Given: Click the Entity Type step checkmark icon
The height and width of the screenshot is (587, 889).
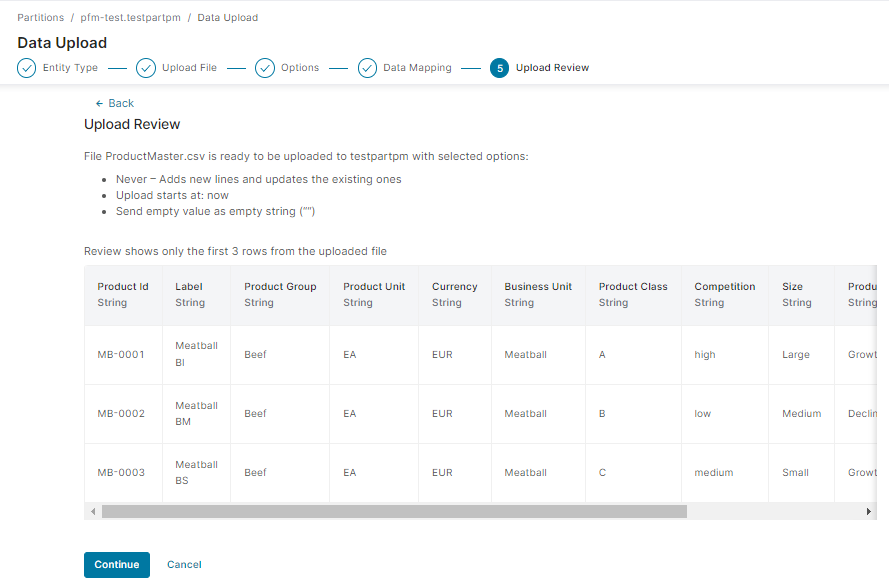Looking at the screenshot, I should pyautogui.click(x=27, y=68).
